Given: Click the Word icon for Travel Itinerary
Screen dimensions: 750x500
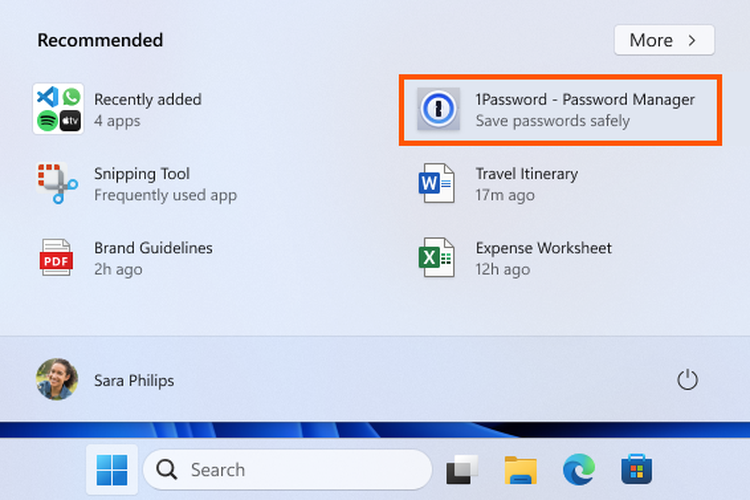Looking at the screenshot, I should pyautogui.click(x=437, y=183).
